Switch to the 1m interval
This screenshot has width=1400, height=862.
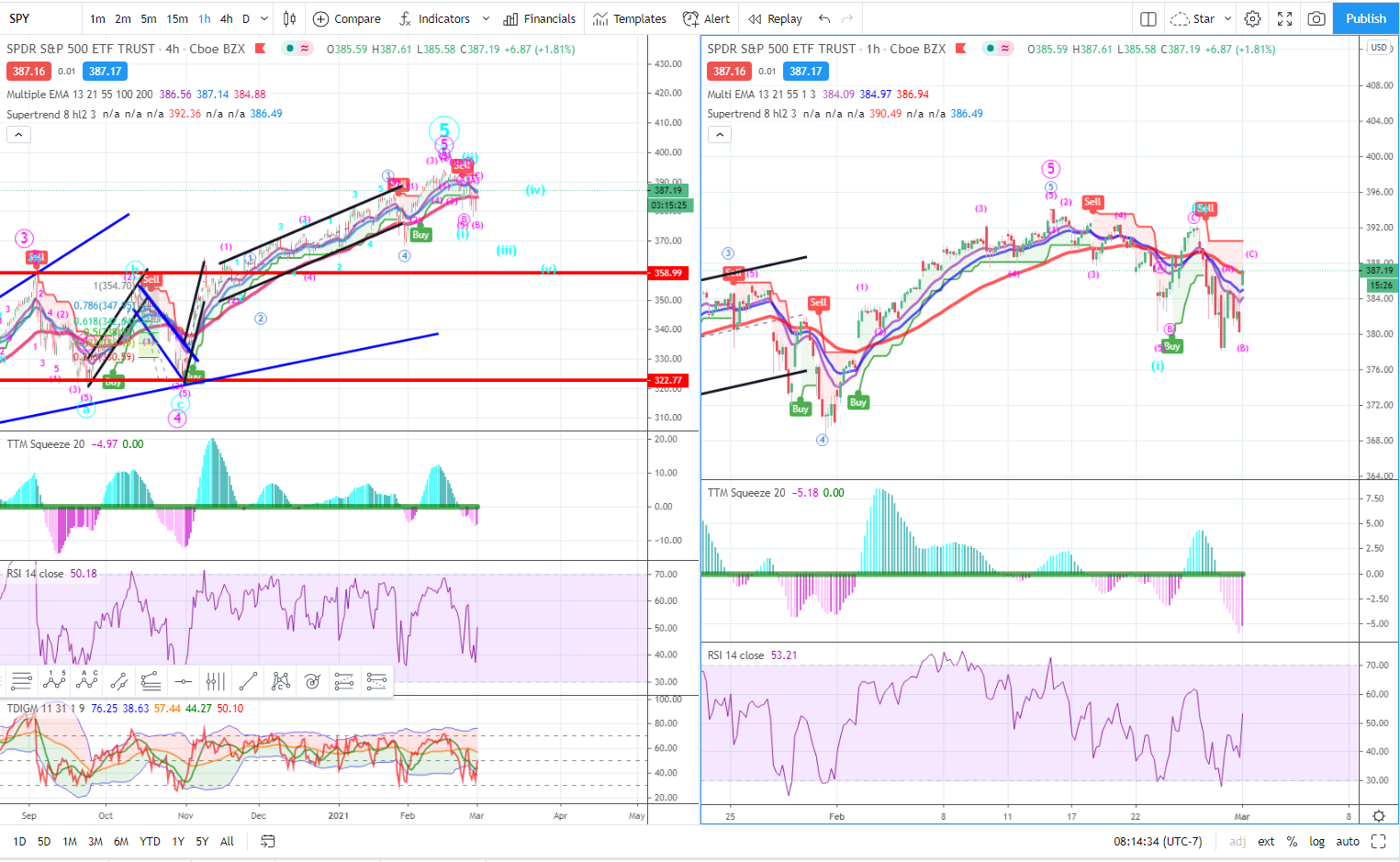click(97, 18)
